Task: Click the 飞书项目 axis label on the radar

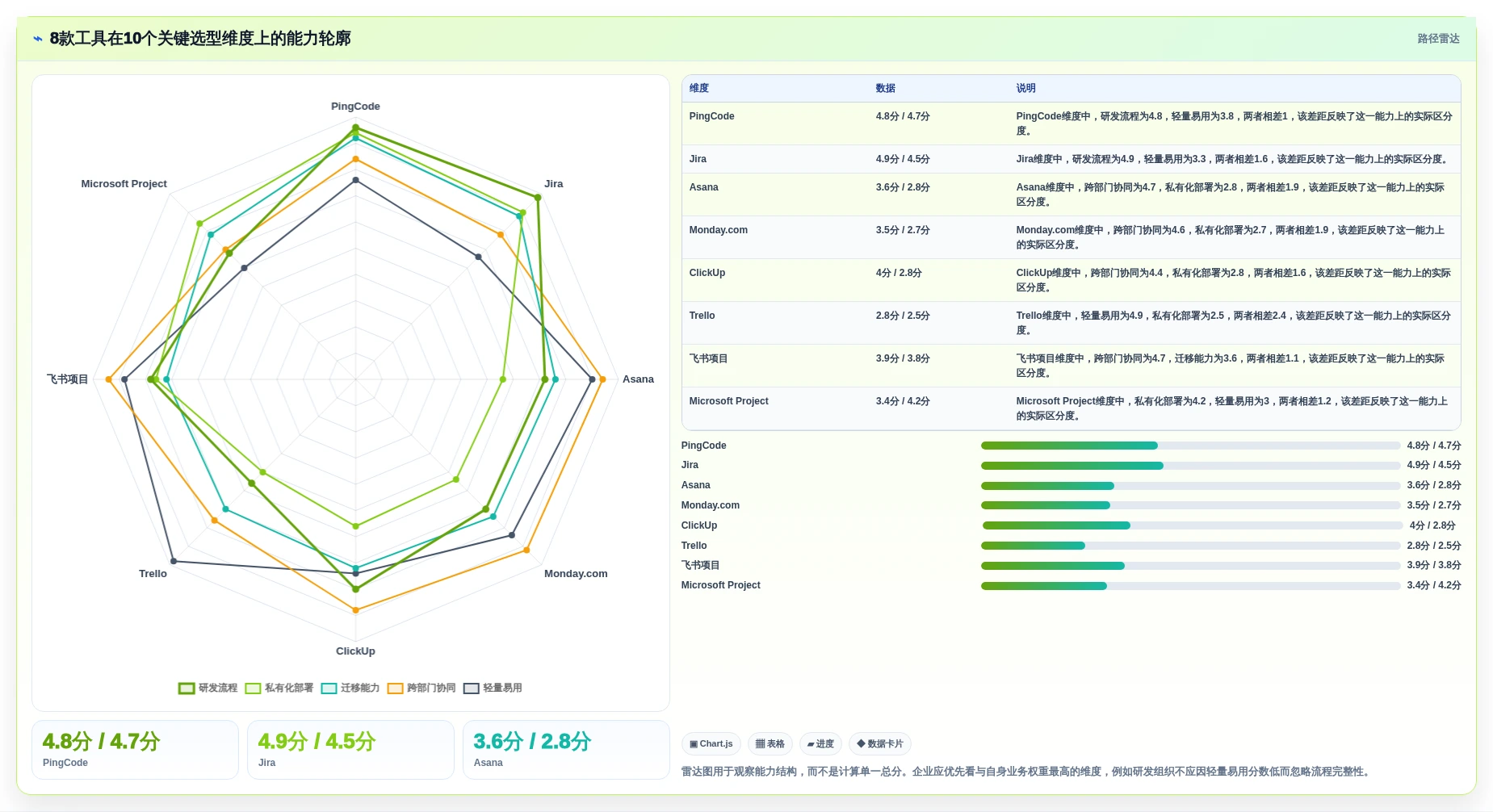Action: [67, 379]
